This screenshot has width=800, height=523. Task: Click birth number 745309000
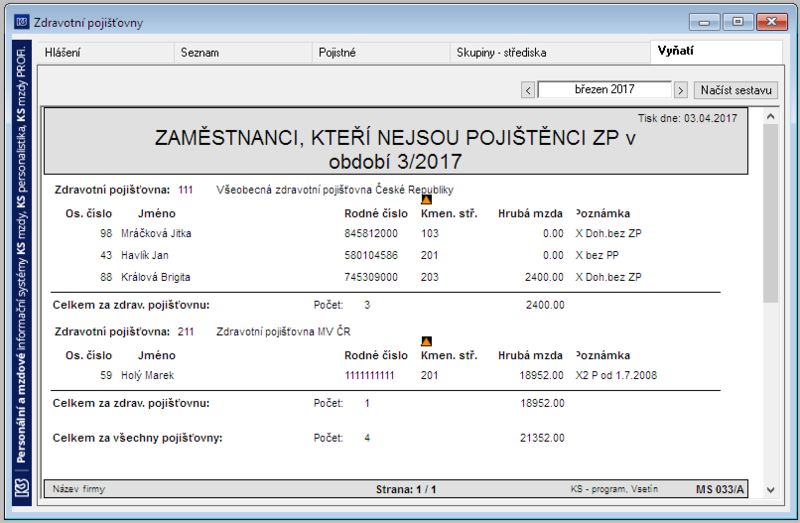(371, 277)
